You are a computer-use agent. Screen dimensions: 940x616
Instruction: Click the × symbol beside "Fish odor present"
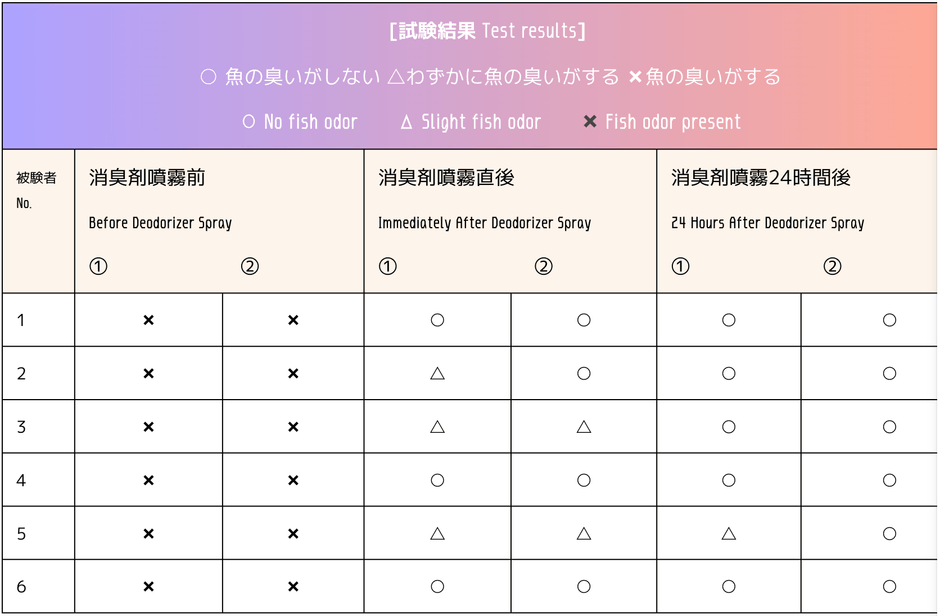tap(590, 122)
